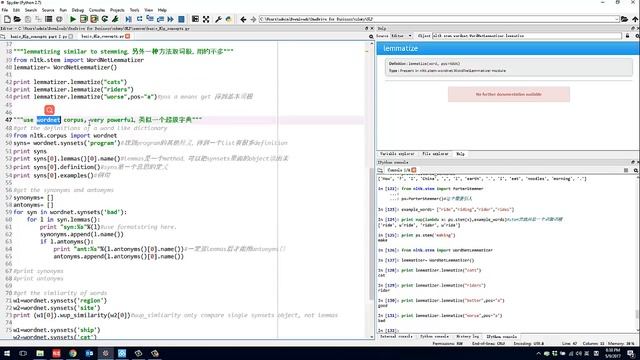Click the Help Object input field
Viewport: 640px width, 360px height.
click(527, 36)
